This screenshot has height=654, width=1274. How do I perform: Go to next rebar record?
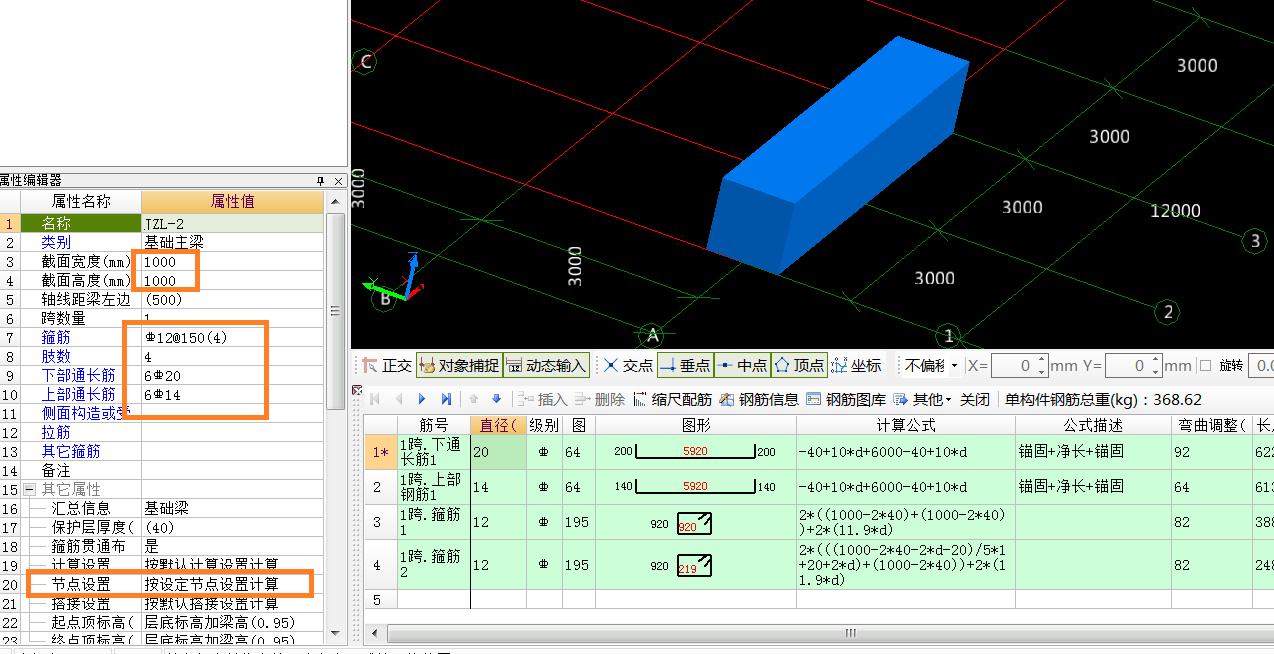tap(422, 399)
